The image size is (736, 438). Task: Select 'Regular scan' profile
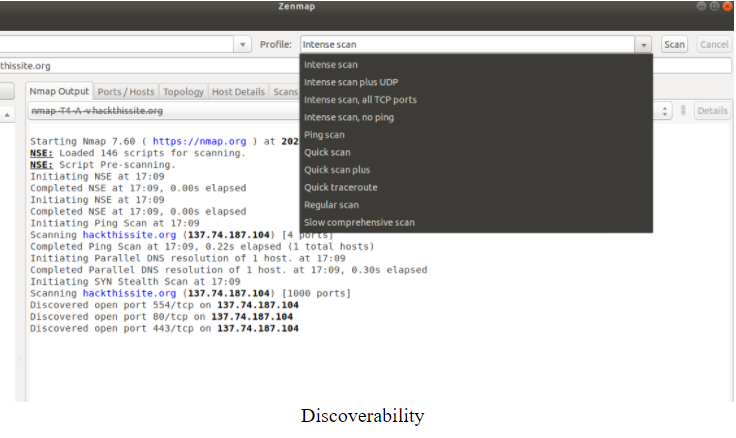click(x=476, y=205)
